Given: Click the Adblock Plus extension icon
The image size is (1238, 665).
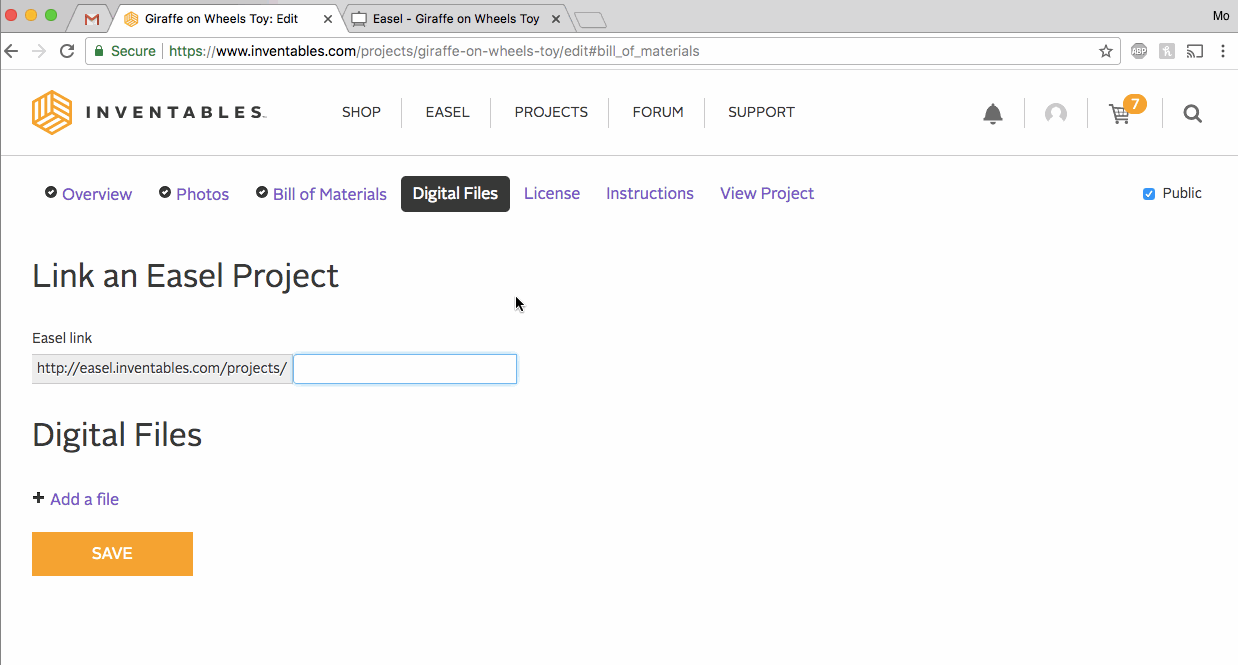Looking at the screenshot, I should [1139, 51].
